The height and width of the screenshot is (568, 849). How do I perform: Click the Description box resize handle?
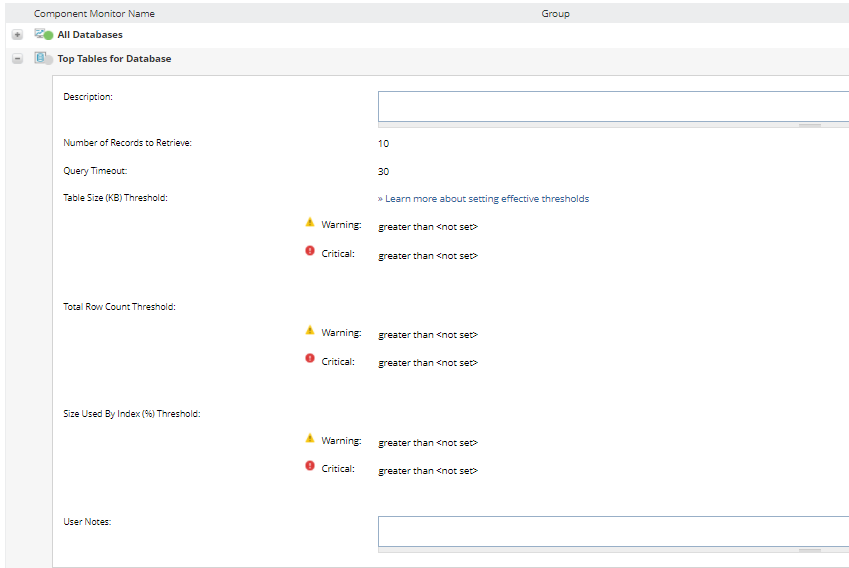(810, 126)
